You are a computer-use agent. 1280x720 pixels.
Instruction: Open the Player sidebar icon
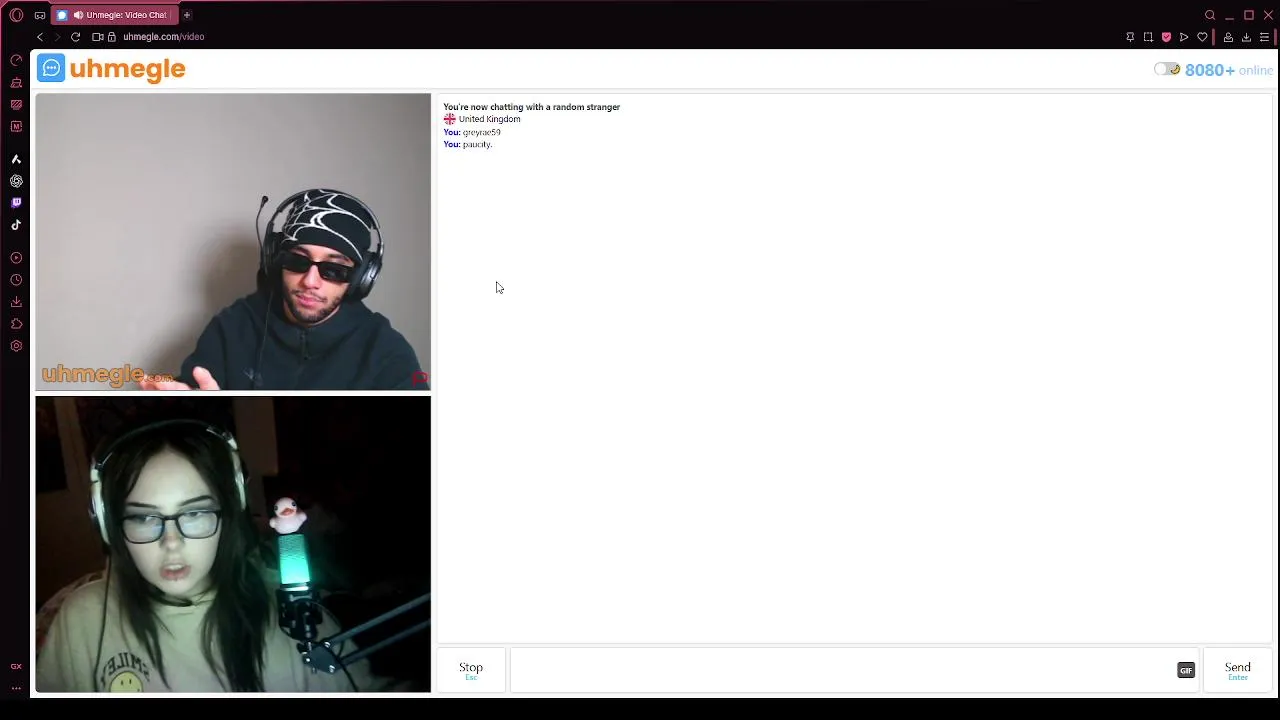[16, 258]
